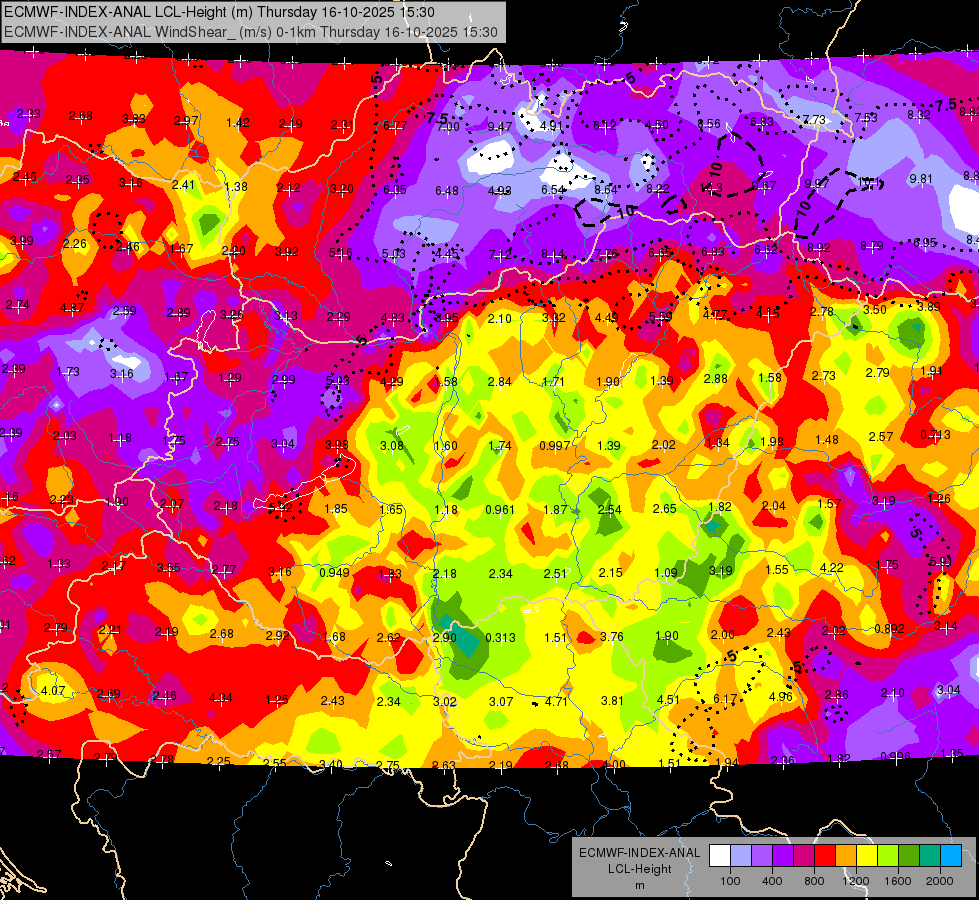This screenshot has height=900, width=979.
Task: Select the magenta legend color swatch
Action: click(804, 856)
